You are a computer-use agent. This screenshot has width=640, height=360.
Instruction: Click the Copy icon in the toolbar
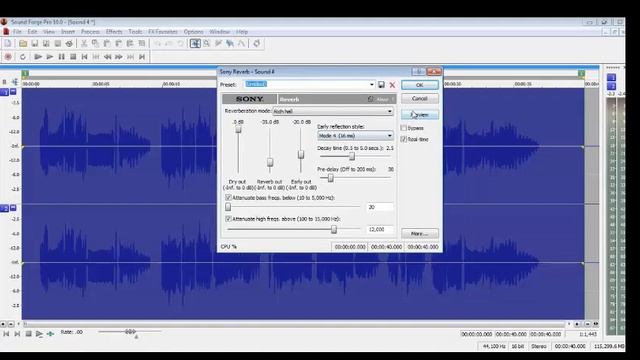(96, 43)
